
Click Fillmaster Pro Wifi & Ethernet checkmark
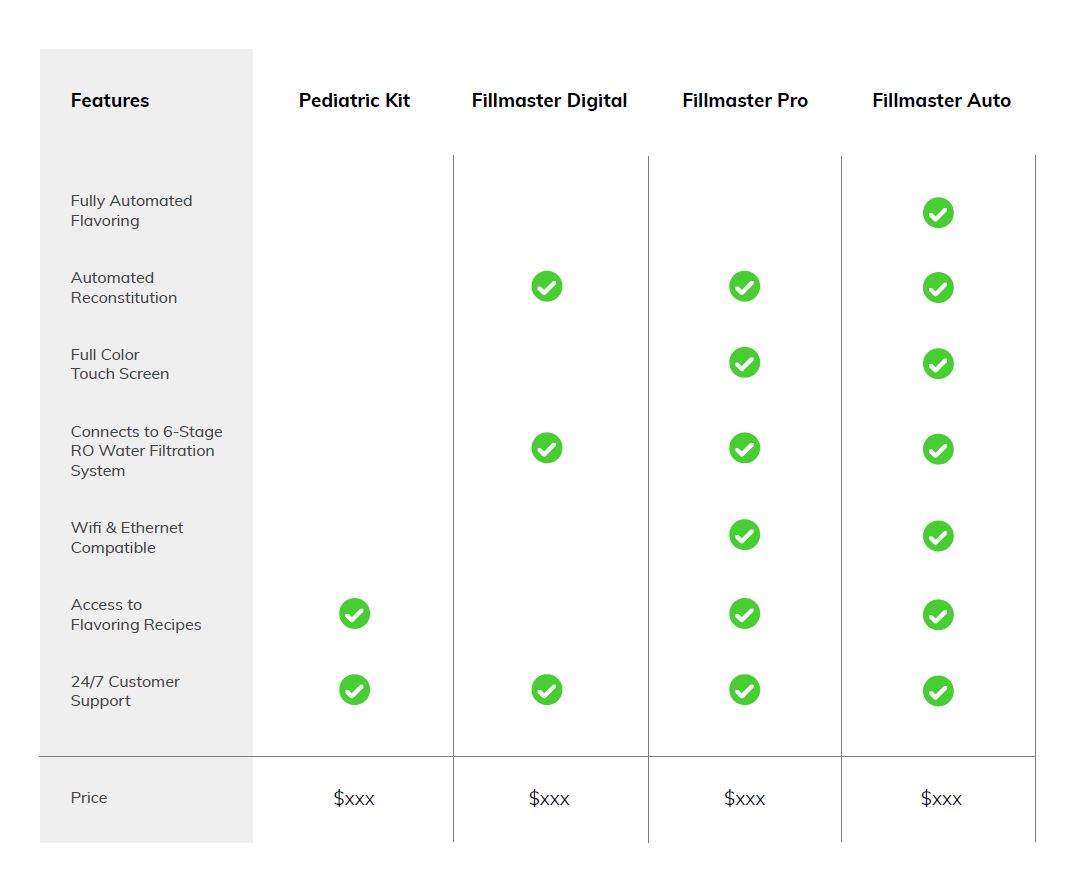tap(744, 535)
